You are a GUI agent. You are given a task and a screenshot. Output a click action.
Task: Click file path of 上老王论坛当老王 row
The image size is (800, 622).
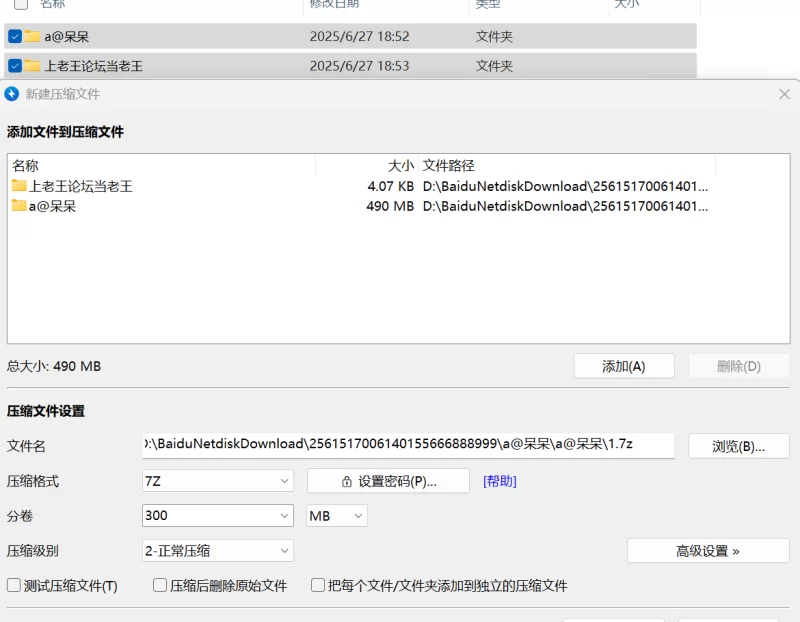pos(565,186)
